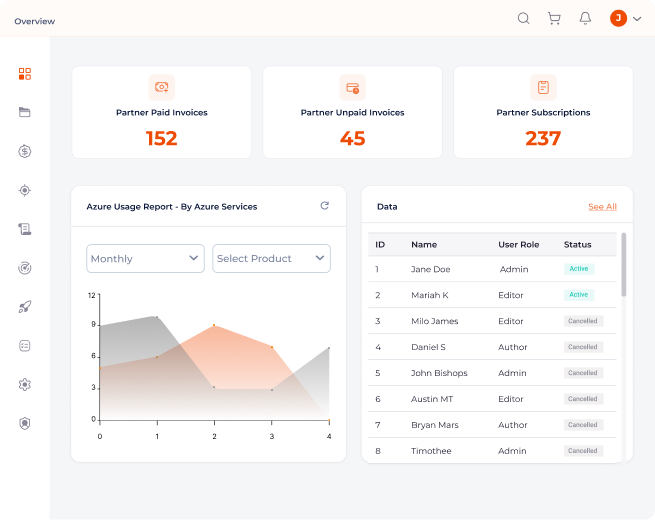Open the rocket launch sidebar icon
The height and width of the screenshot is (520, 655).
pyautogui.click(x=25, y=307)
